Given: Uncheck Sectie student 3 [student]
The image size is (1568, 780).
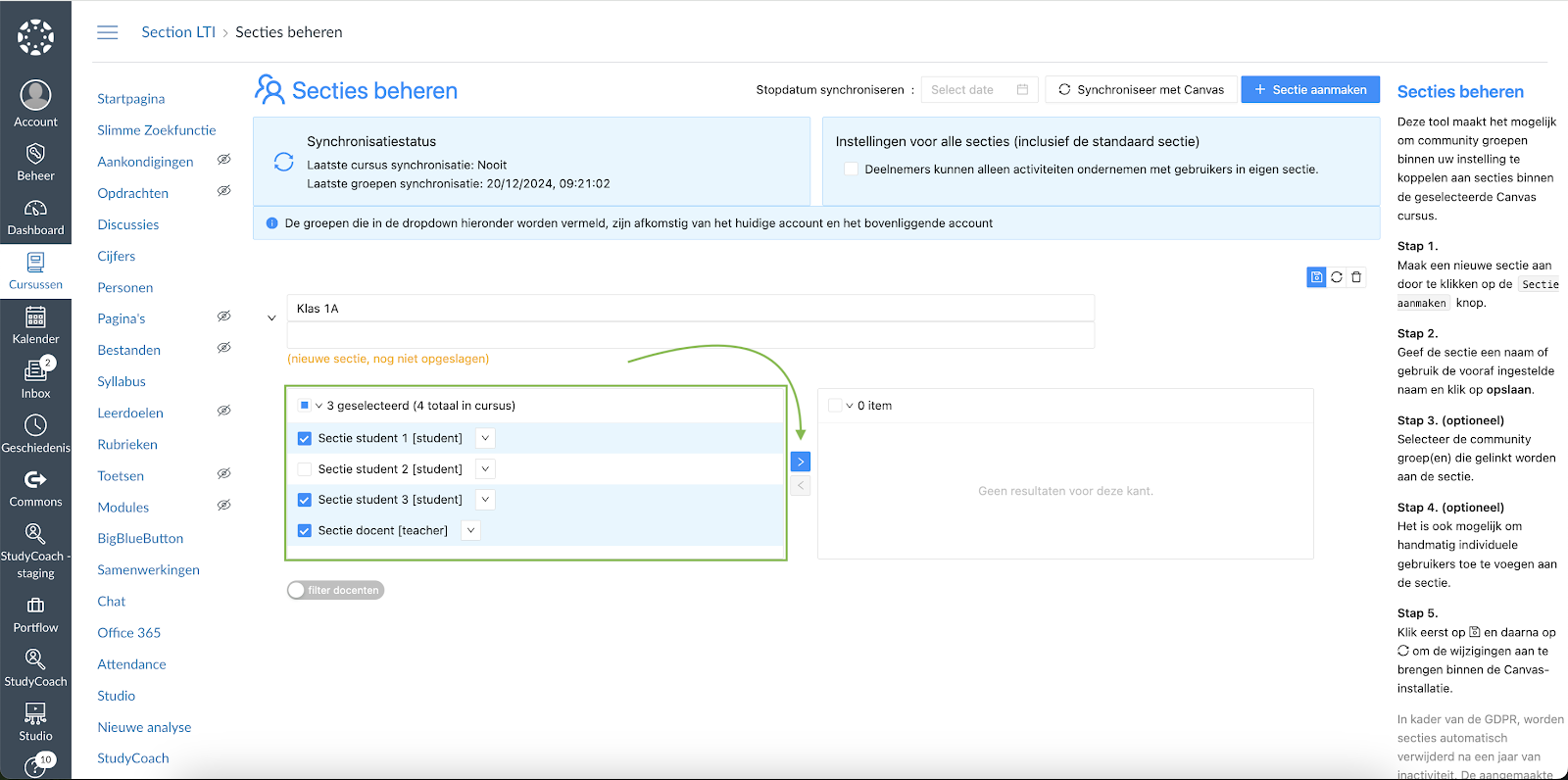Looking at the screenshot, I should (x=305, y=500).
